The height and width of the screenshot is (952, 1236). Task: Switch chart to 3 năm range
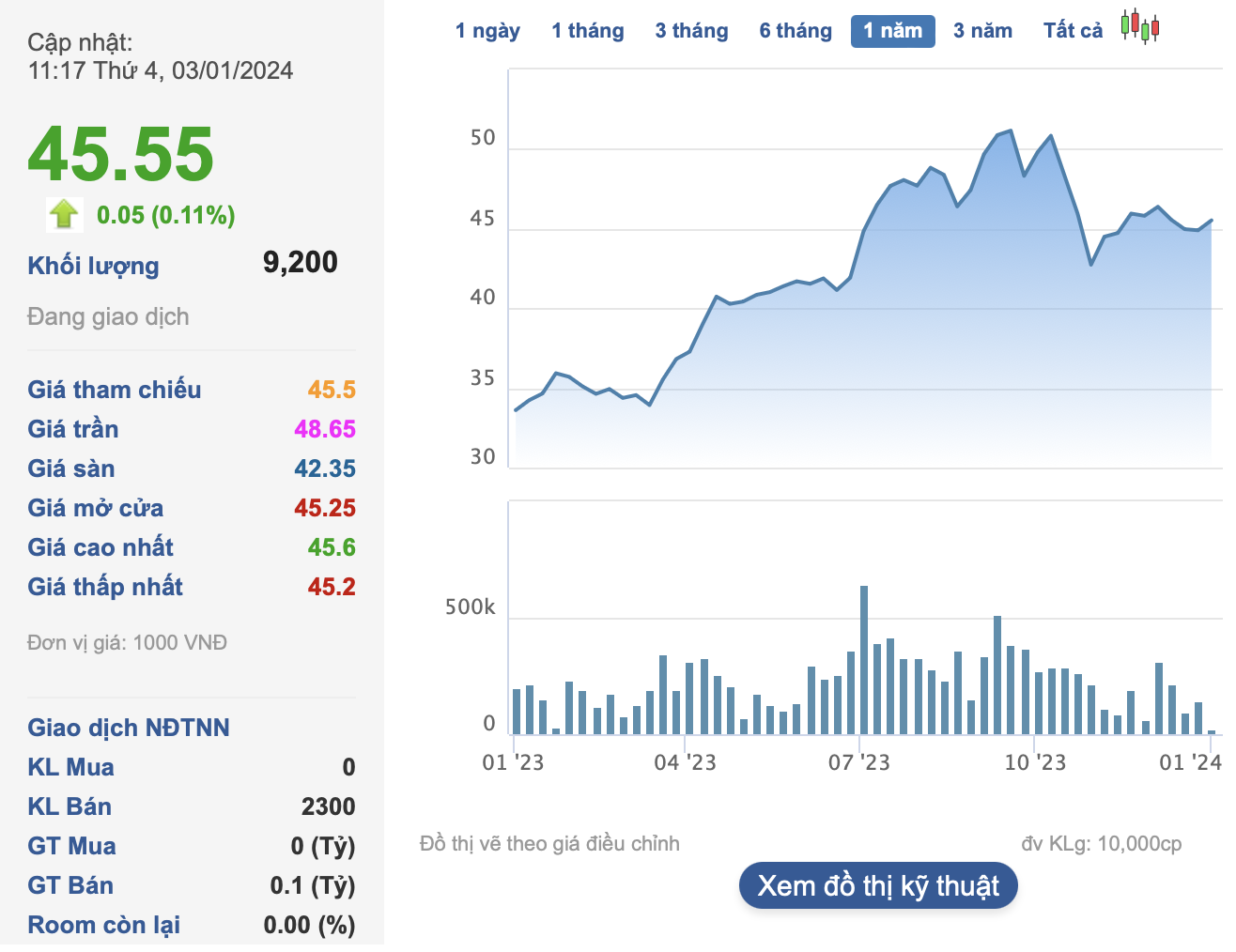tap(982, 31)
